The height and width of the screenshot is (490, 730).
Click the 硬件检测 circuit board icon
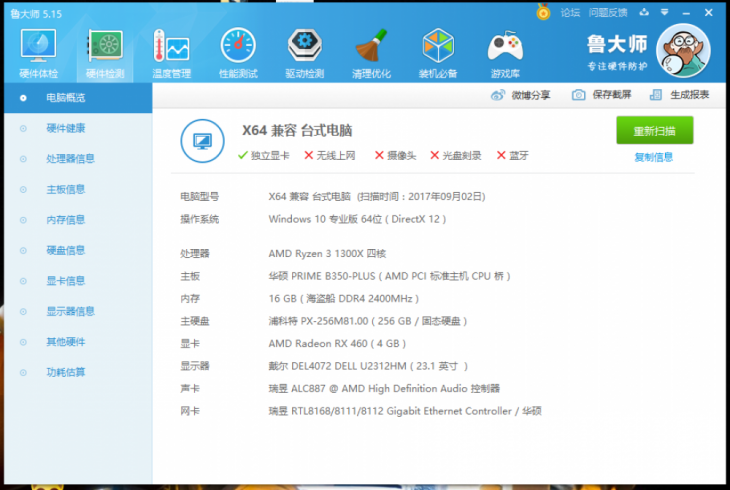105,46
